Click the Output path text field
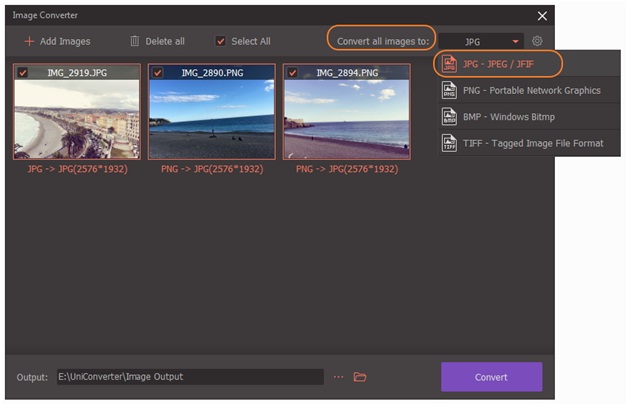This screenshot has width=628, height=406. click(188, 377)
